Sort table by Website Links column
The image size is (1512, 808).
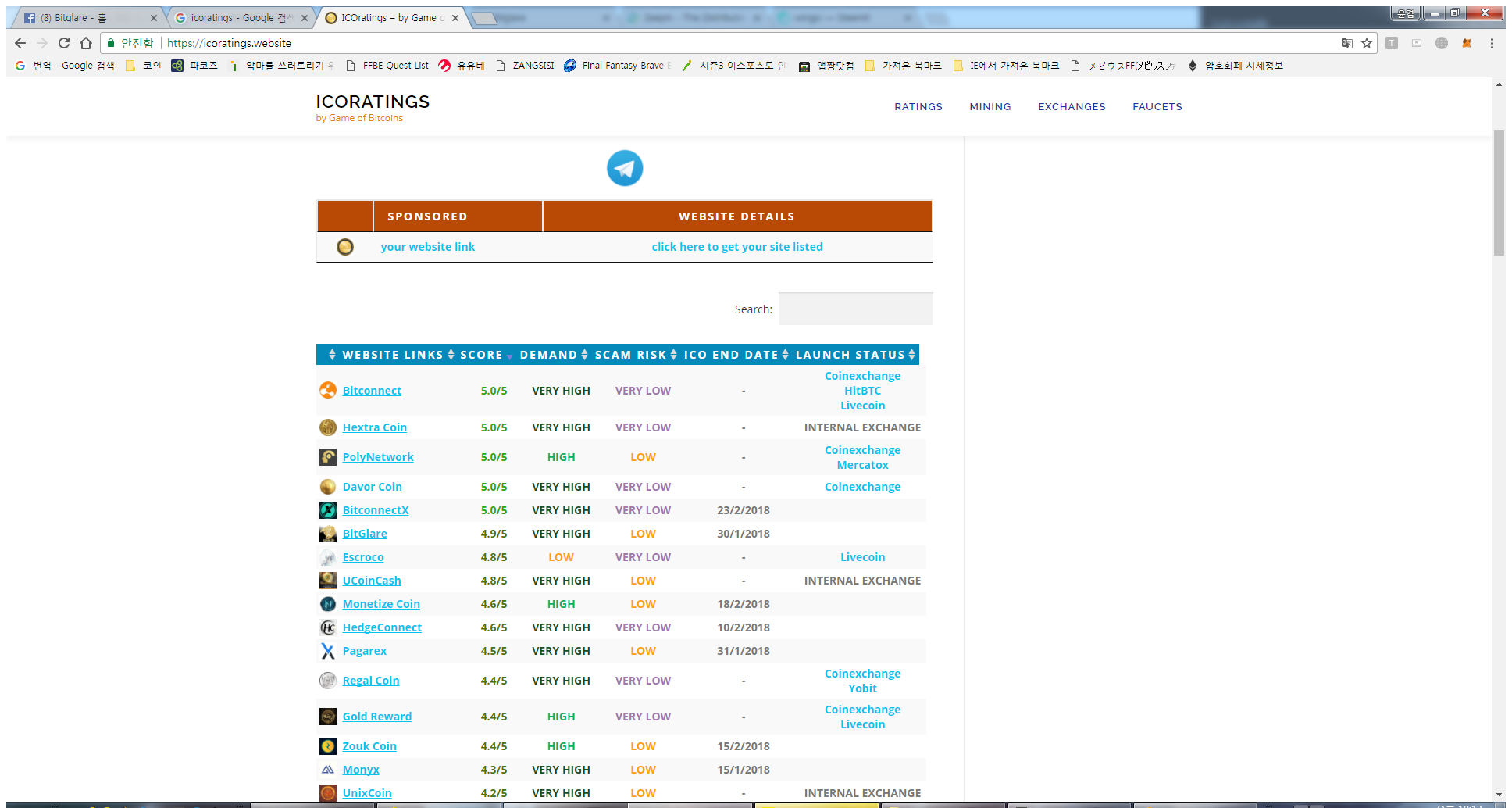coord(393,355)
